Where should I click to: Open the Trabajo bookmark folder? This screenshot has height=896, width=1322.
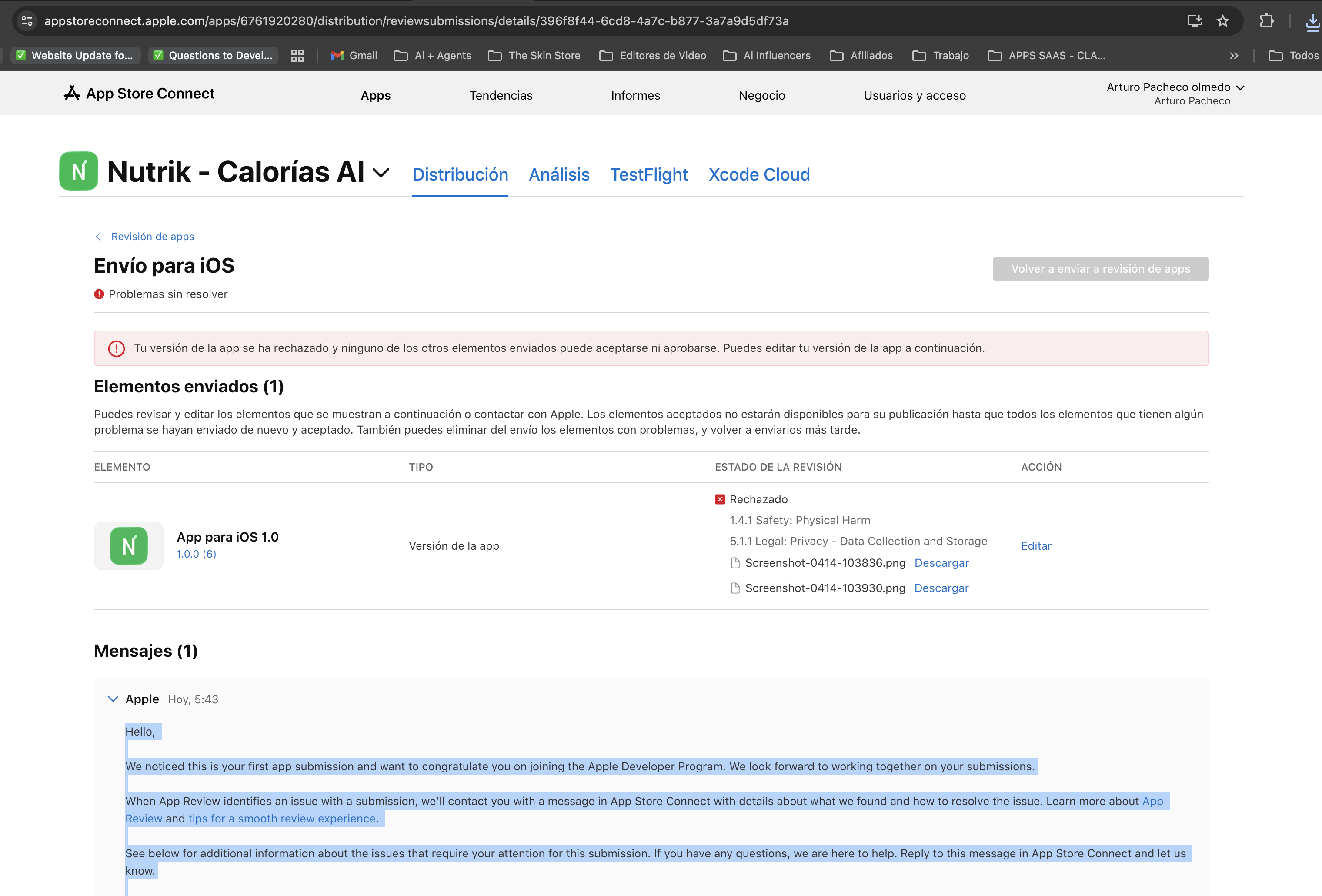(940, 55)
